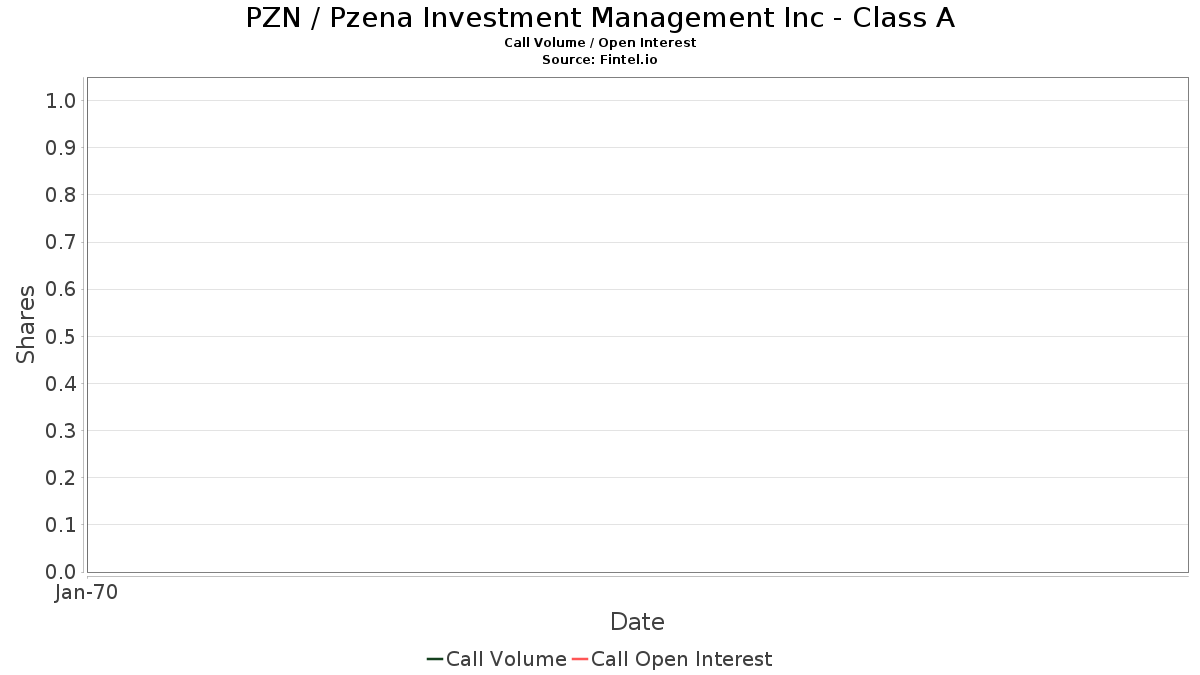Click the 0.9 y-axis tick label
Image resolution: width=1200 pixels, height=675 pixels.
61,147
